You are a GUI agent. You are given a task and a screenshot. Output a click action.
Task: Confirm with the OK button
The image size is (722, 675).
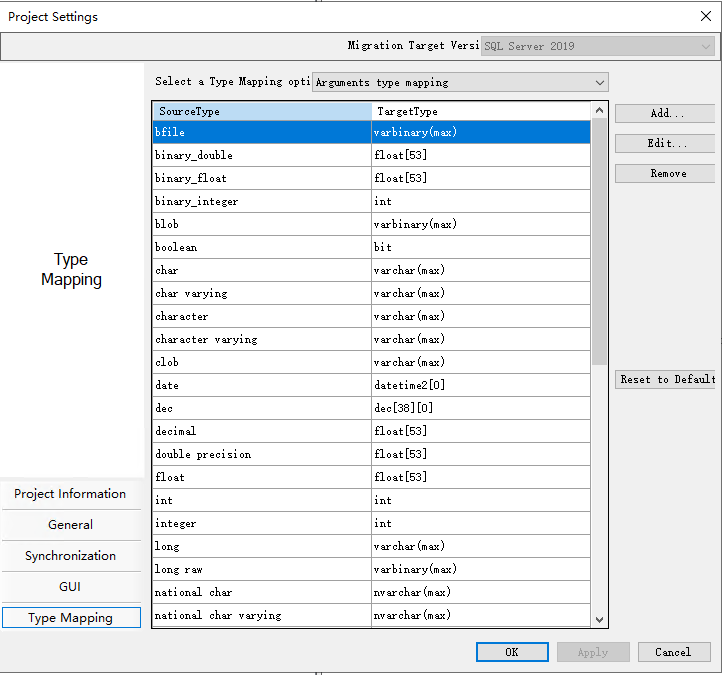pyautogui.click(x=512, y=652)
